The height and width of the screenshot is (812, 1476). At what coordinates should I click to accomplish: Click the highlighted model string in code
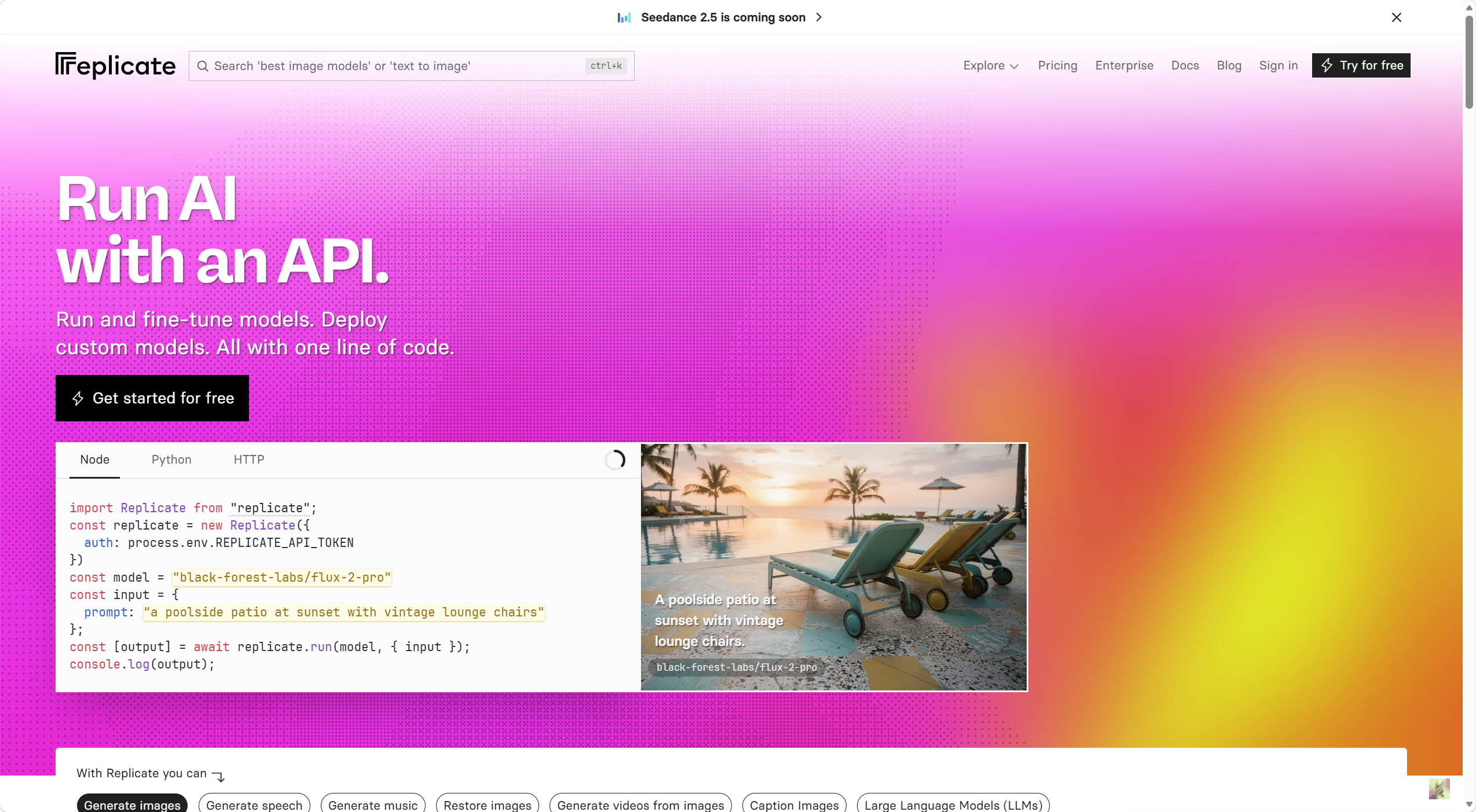pyautogui.click(x=282, y=578)
